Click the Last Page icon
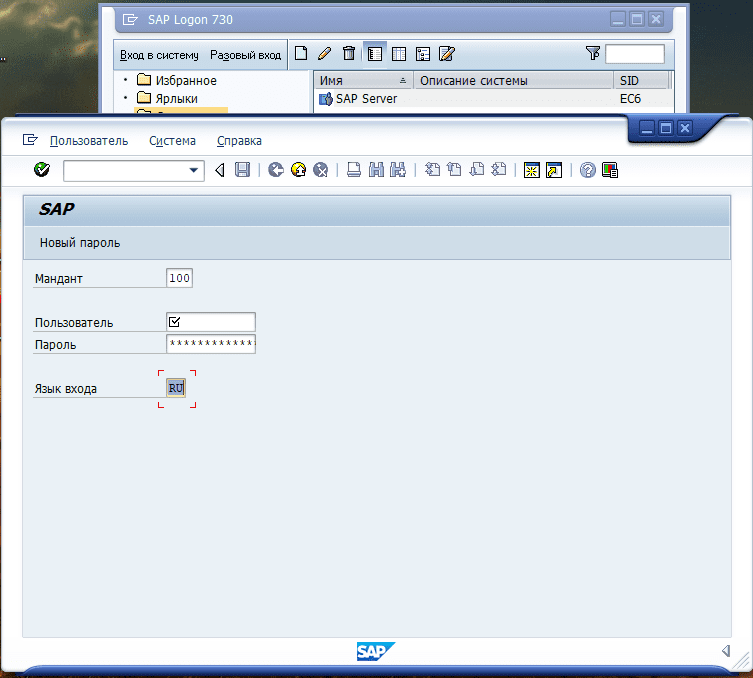Viewport: 753px width, 678px height. pyautogui.click(x=498, y=170)
